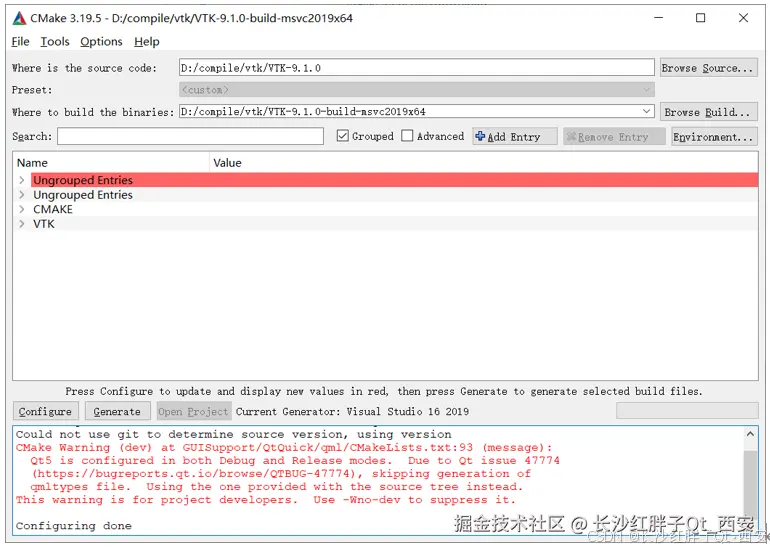The width and height of the screenshot is (770, 550).
Task: Select the VTK row text
Action: (44, 224)
